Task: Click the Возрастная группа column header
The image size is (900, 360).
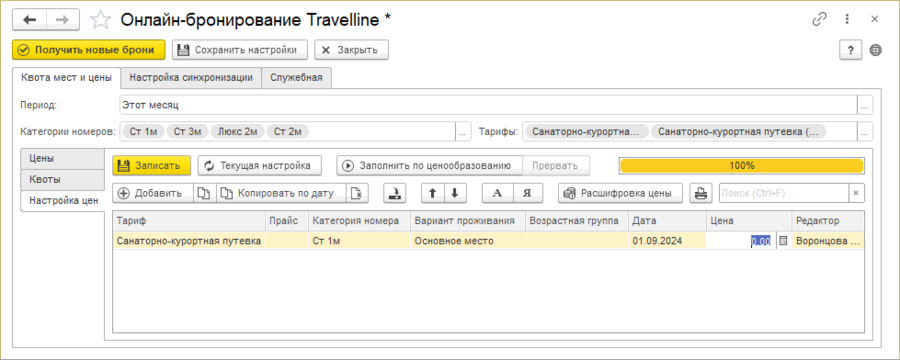Action: point(577,221)
